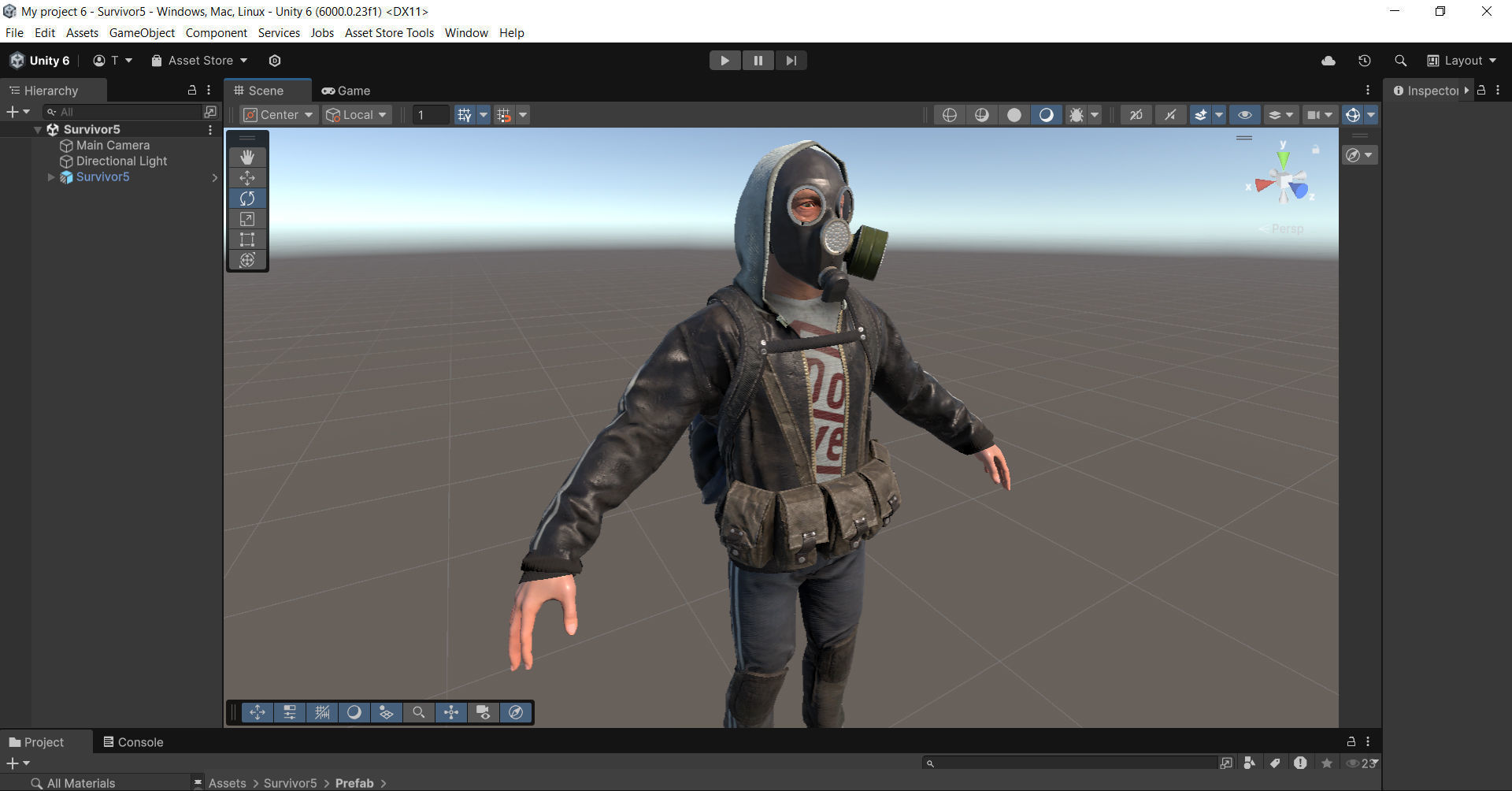1512x791 pixels.
Task: Collapse the Survivor5 scene root
Action: click(37, 129)
